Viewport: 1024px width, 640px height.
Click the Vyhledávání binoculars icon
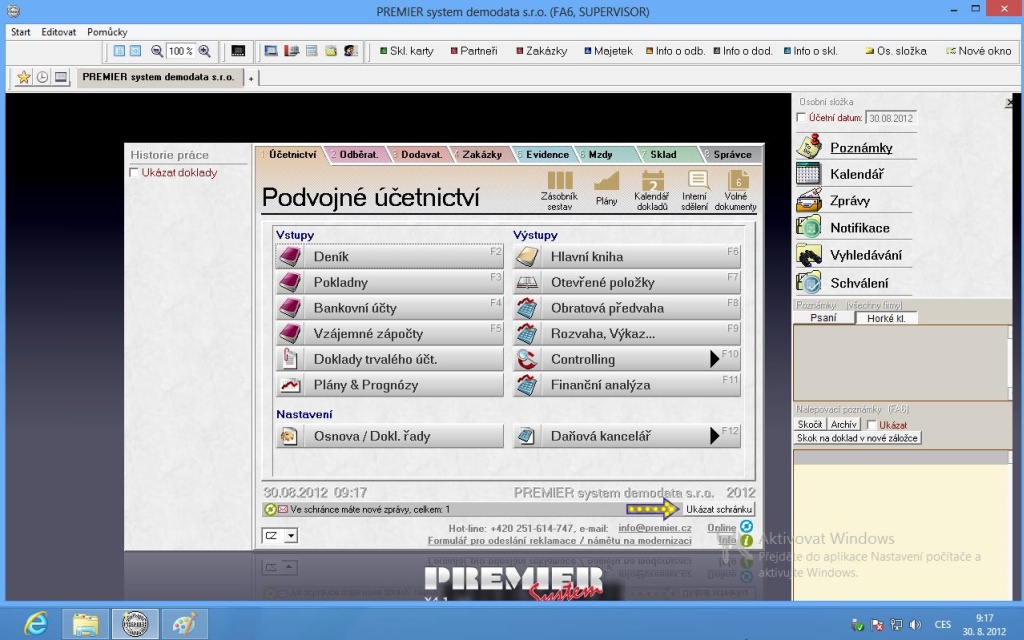click(808, 255)
